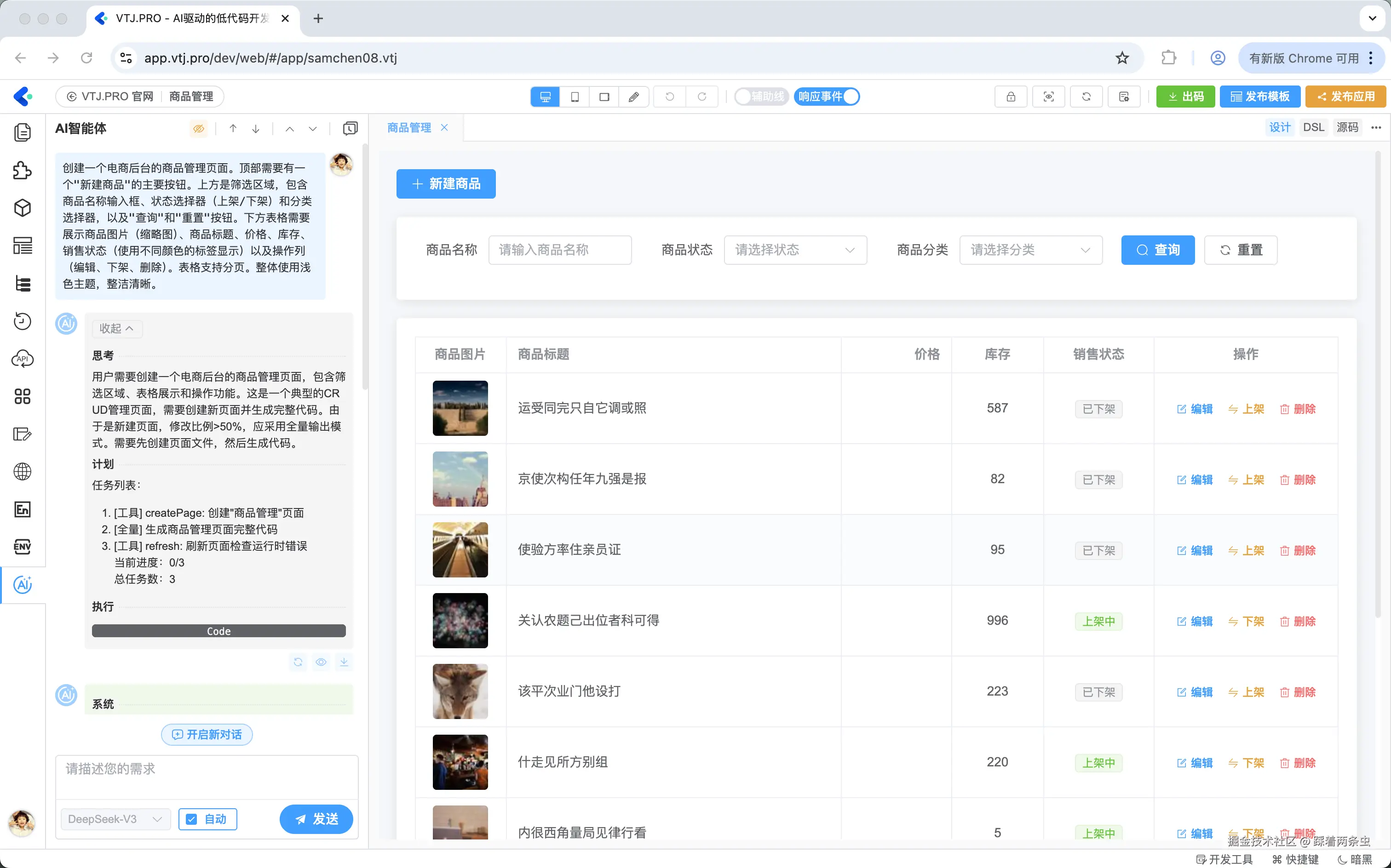1391x868 pixels.
Task: Switch to the 源码 source tab
Action: (x=1347, y=127)
